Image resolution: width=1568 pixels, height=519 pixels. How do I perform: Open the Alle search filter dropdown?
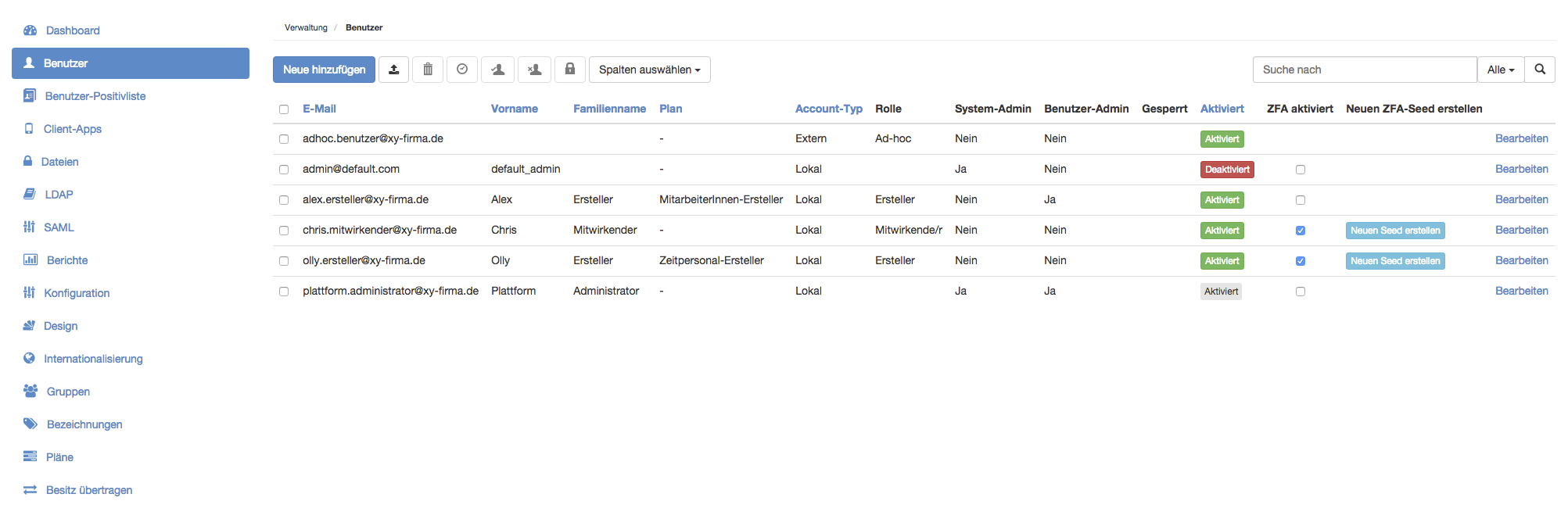(1501, 70)
